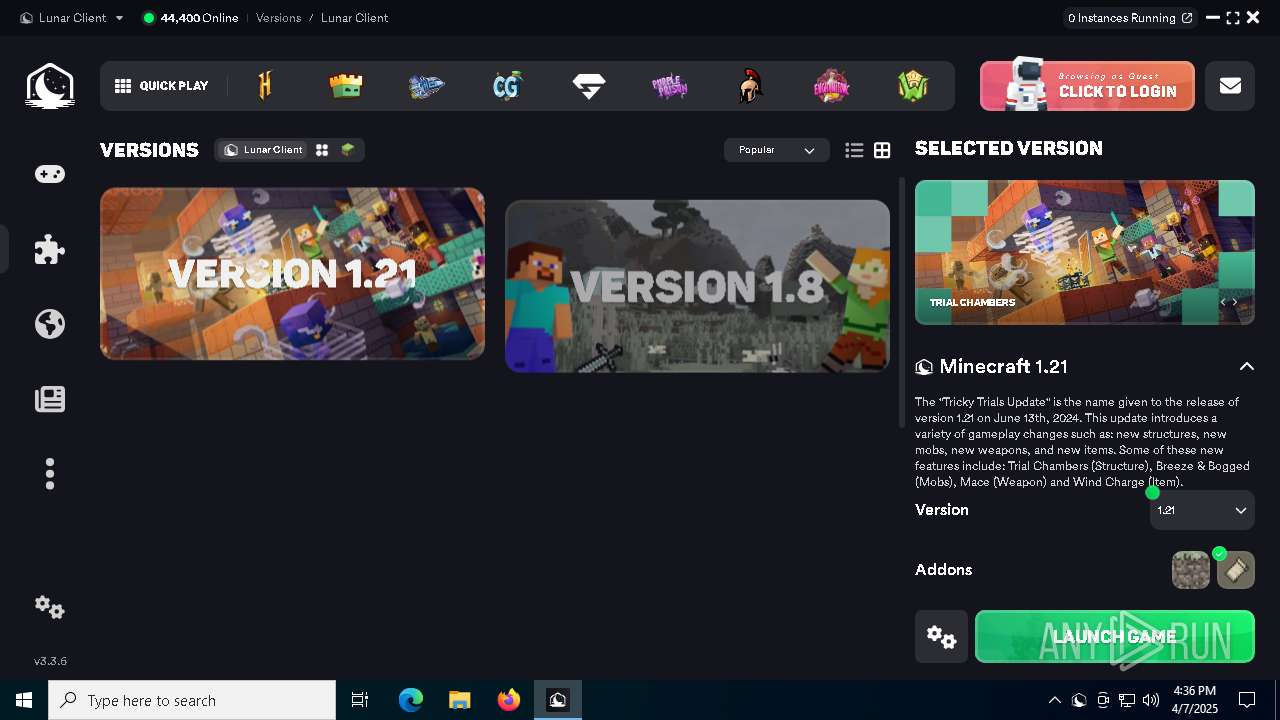Open the 1.21 version dropdown

[1202, 510]
